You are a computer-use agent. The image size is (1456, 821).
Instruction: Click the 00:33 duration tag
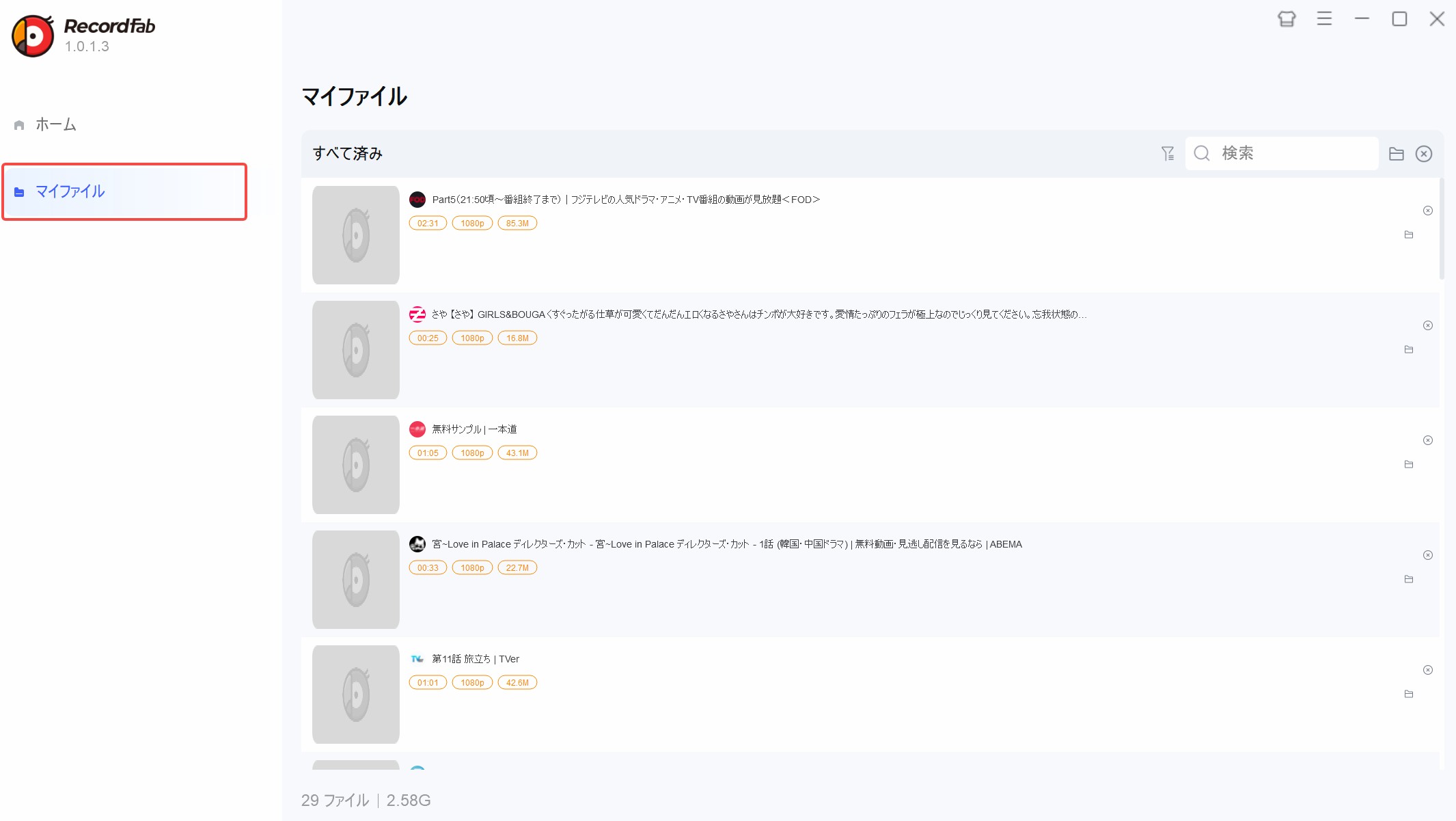click(428, 568)
